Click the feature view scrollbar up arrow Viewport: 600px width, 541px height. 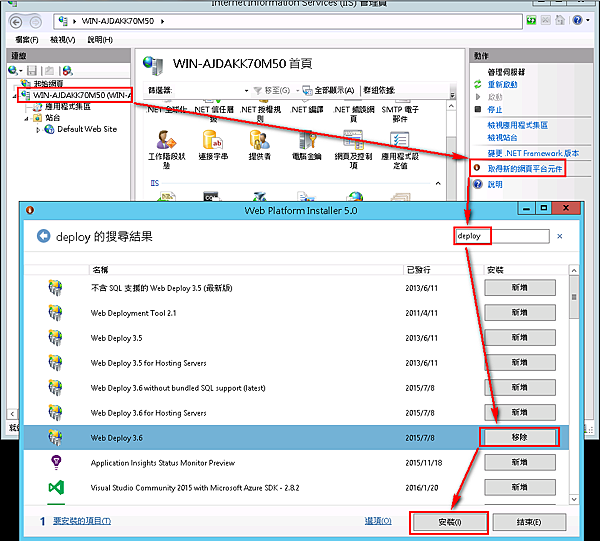click(x=452, y=106)
